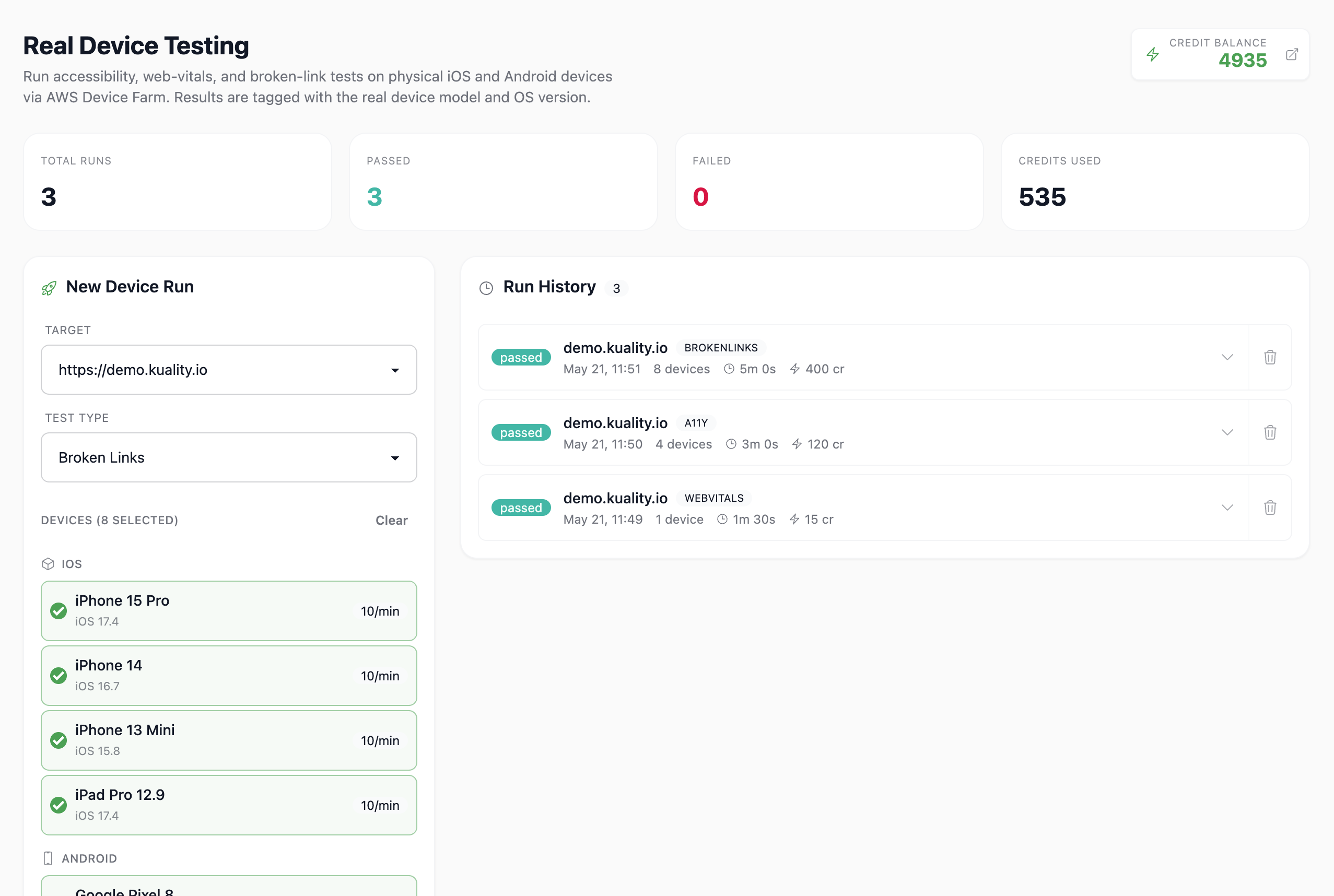Click the Android phone icon in devices list

[x=48, y=858]
